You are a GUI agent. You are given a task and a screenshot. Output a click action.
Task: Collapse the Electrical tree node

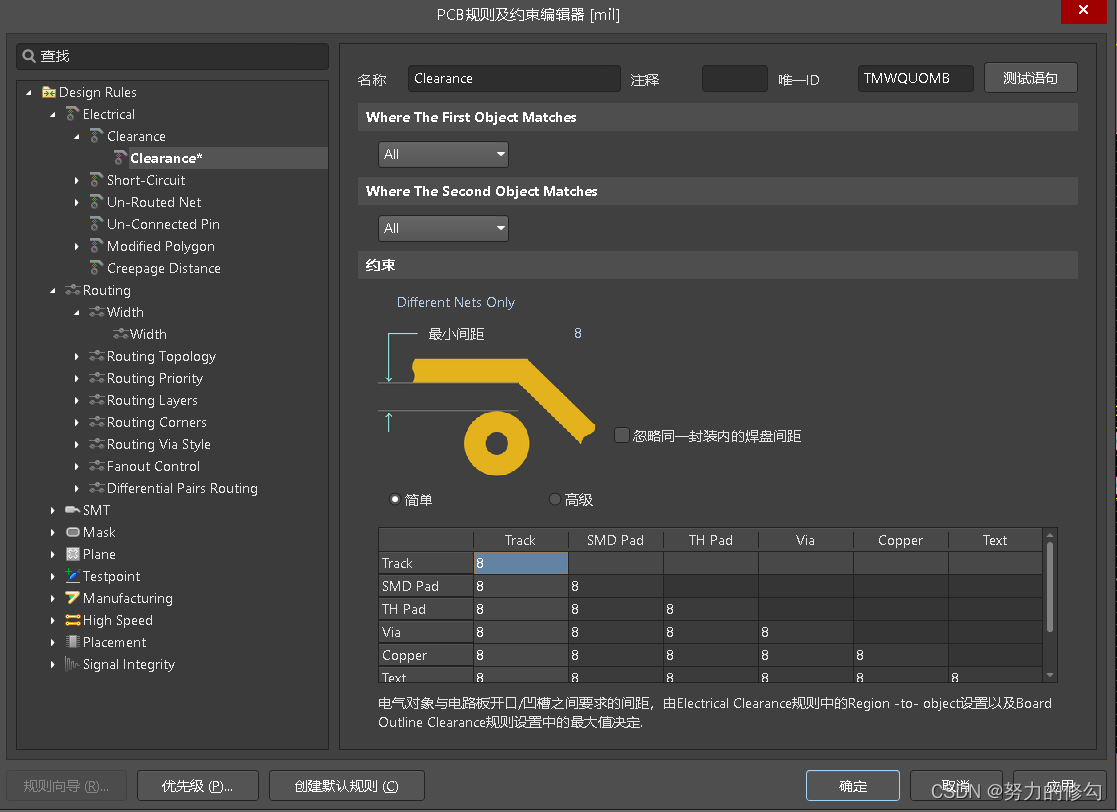coord(53,115)
